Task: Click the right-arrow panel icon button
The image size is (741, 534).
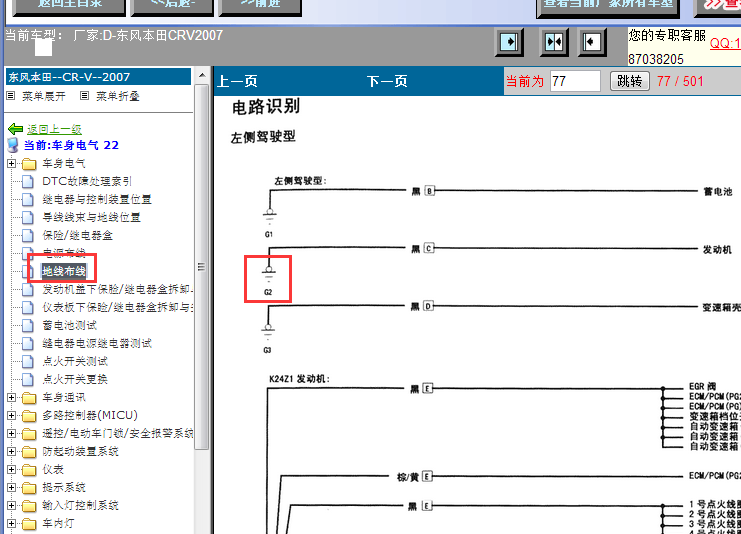Action: pyautogui.click(x=509, y=42)
